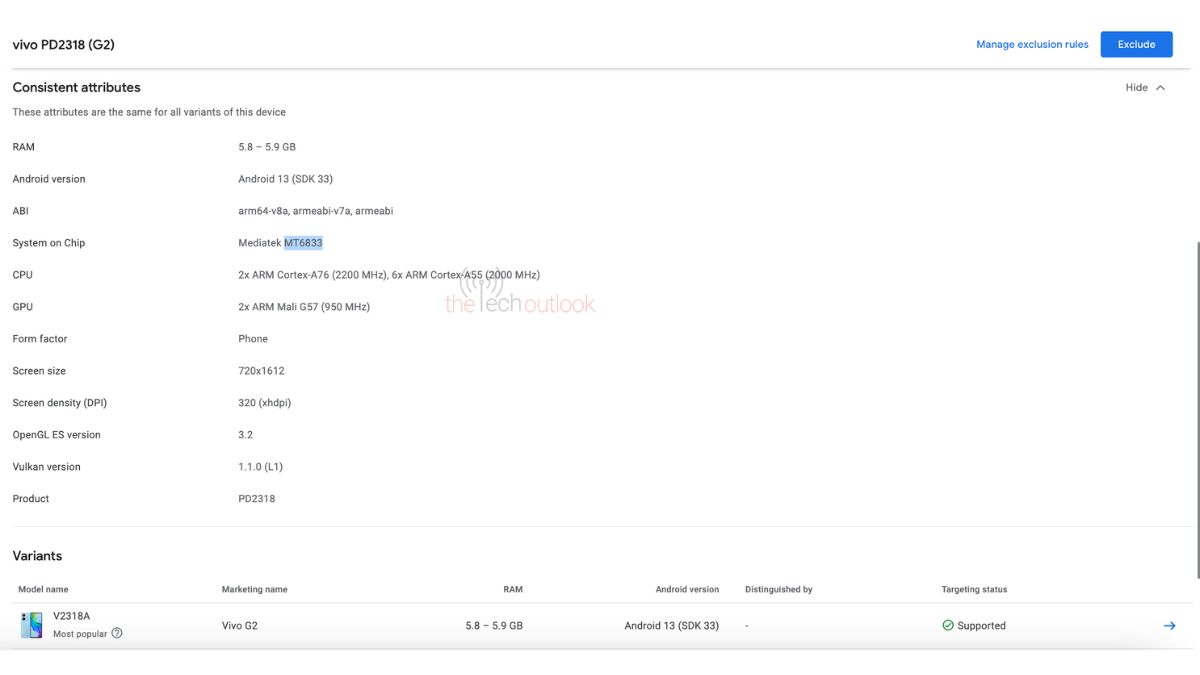Click the RAM attribute label

point(23,147)
